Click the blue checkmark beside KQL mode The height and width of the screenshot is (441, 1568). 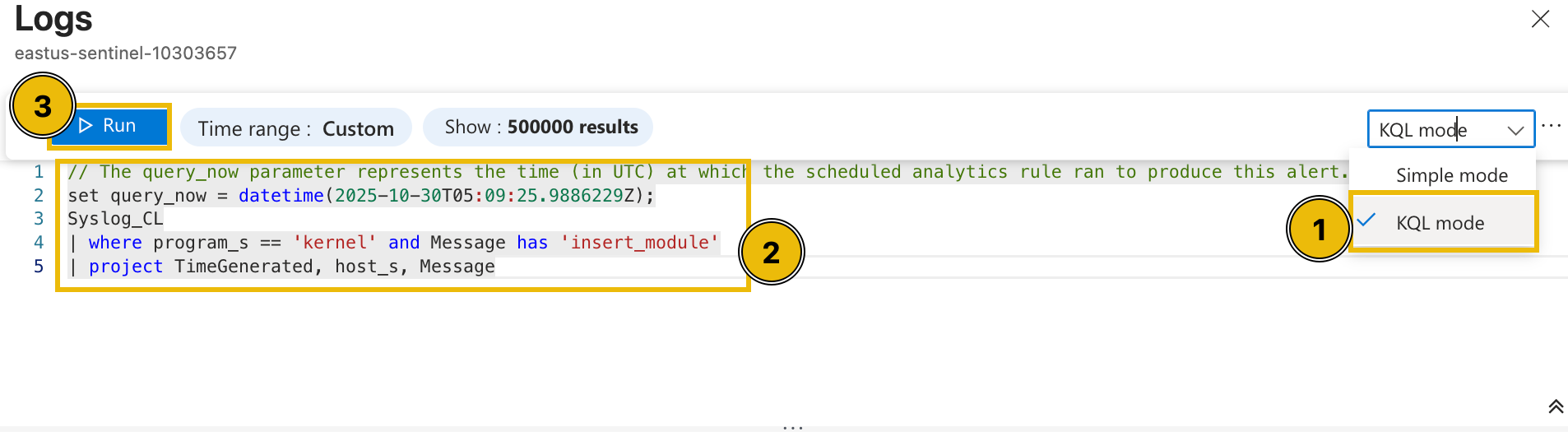coord(1366,220)
